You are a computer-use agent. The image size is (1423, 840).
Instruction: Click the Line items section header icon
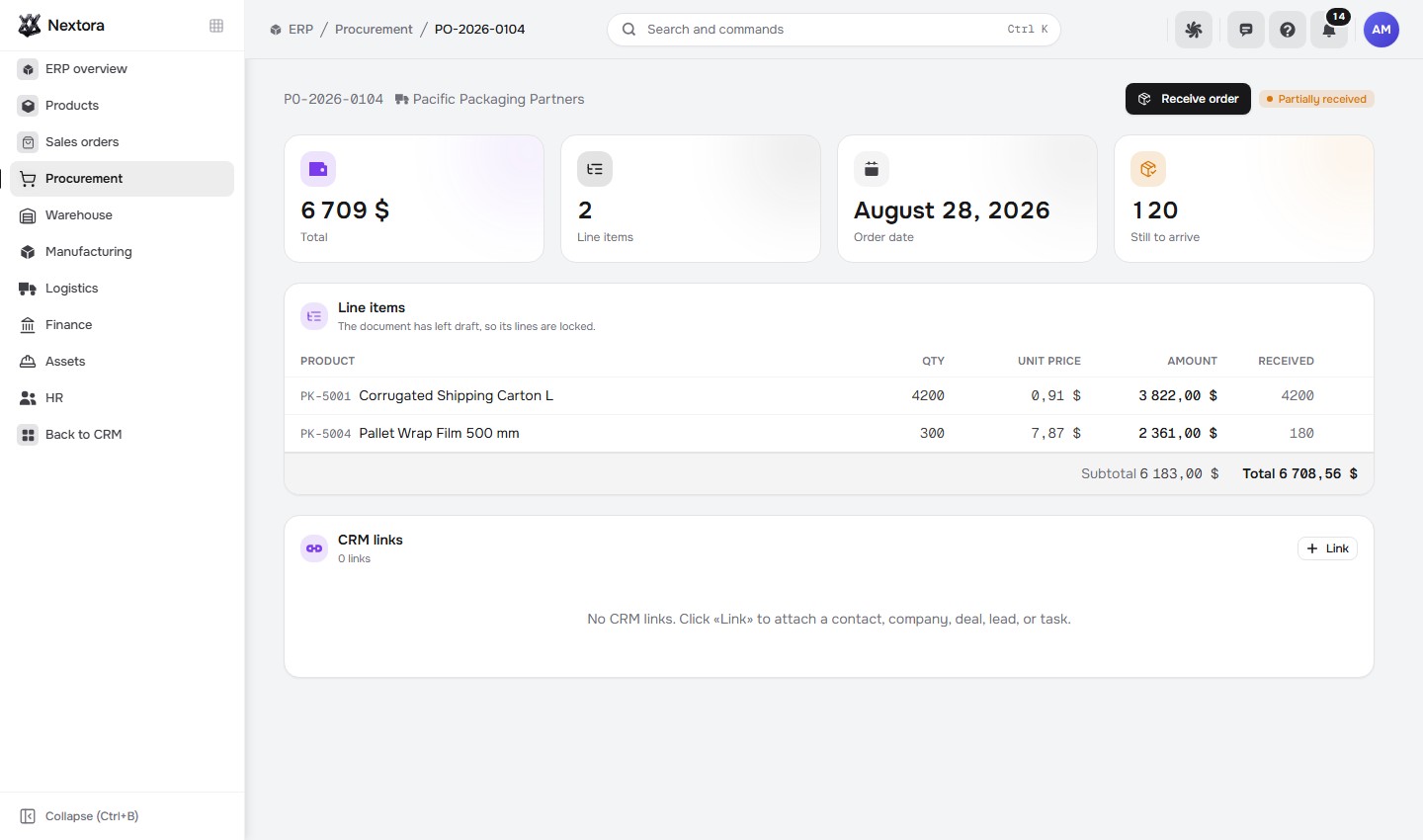314,316
